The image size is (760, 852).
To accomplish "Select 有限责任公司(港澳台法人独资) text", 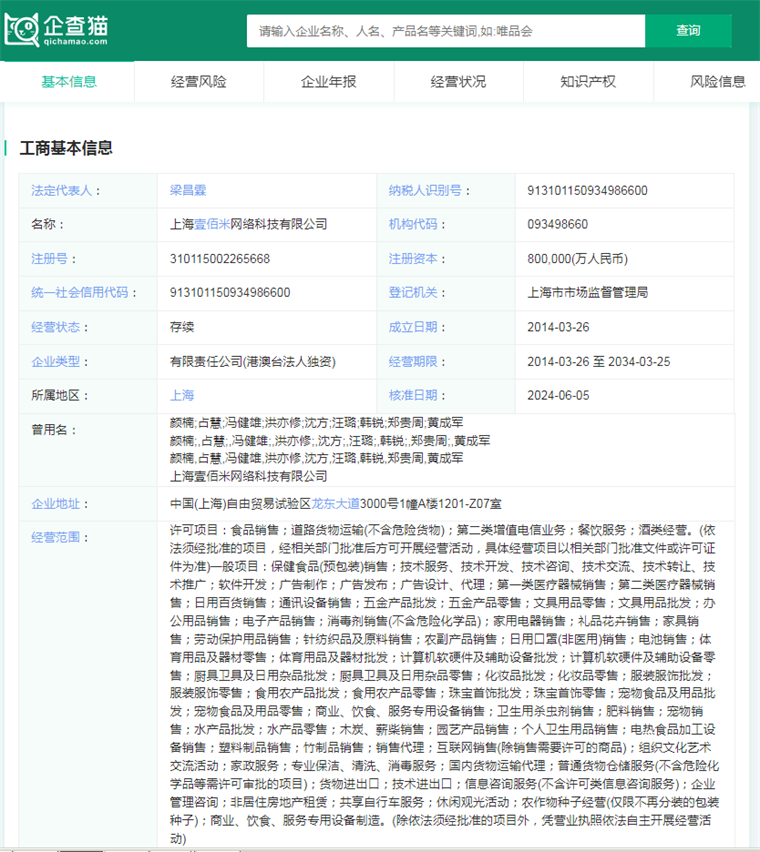I will click(253, 361).
